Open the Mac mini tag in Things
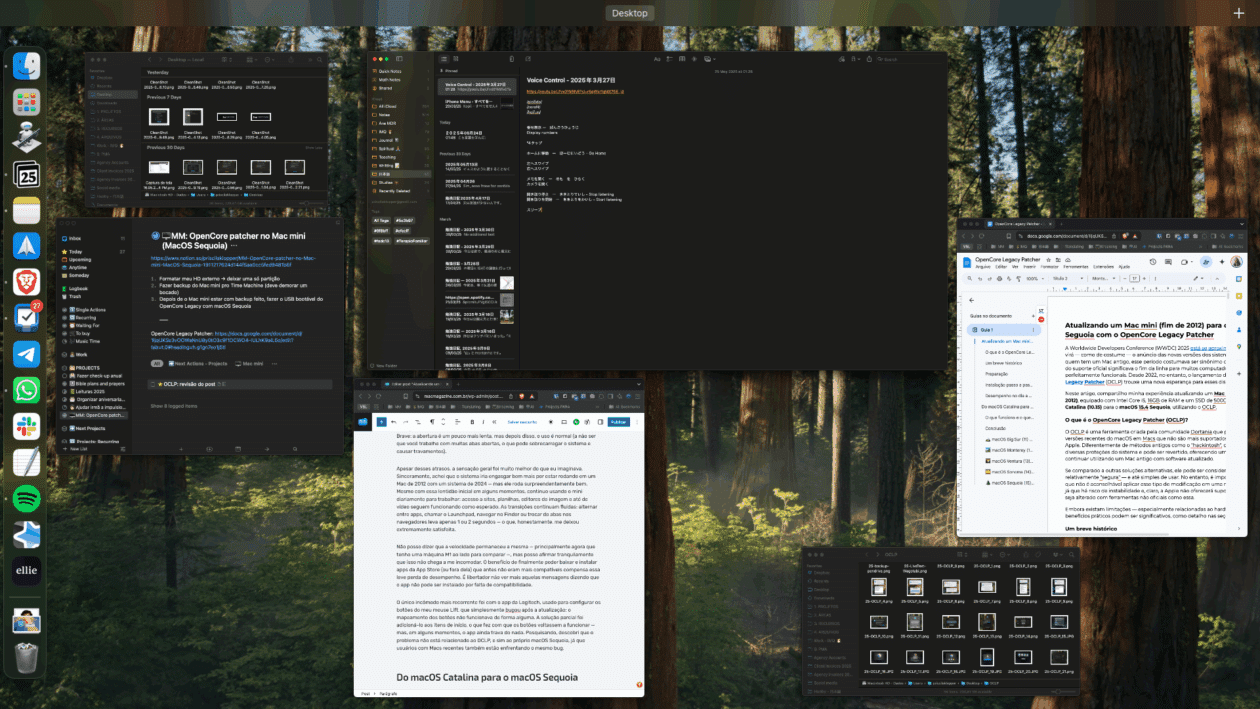 tap(250, 364)
